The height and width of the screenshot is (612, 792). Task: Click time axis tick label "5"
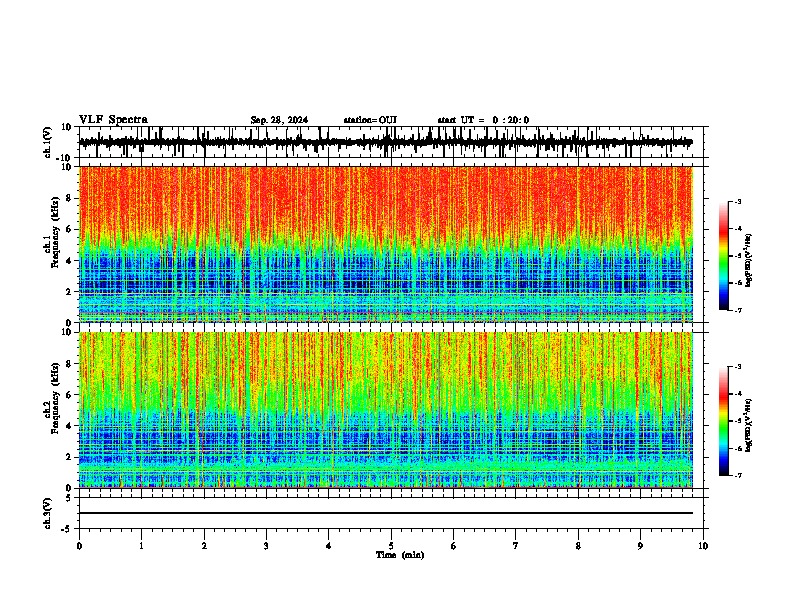pos(391,546)
